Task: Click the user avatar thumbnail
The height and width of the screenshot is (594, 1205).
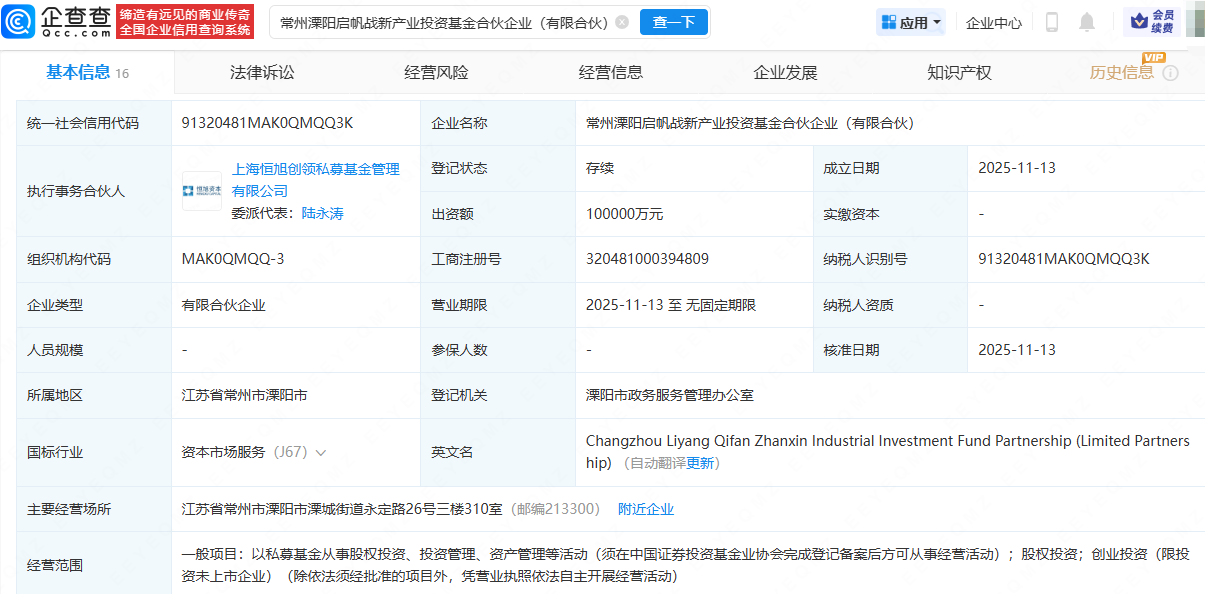Action: 1194,21
